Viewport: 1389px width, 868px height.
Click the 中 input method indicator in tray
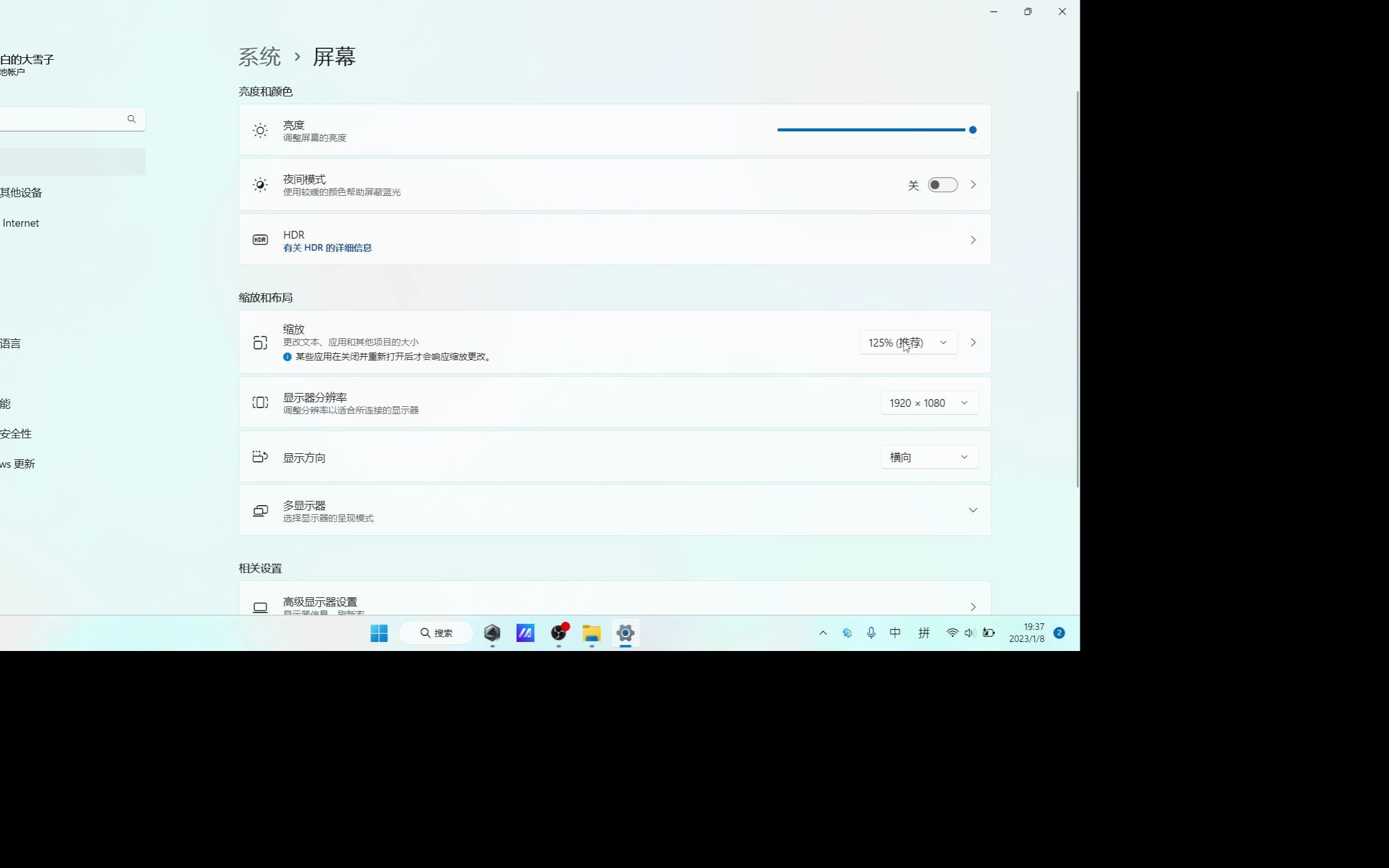[895, 632]
